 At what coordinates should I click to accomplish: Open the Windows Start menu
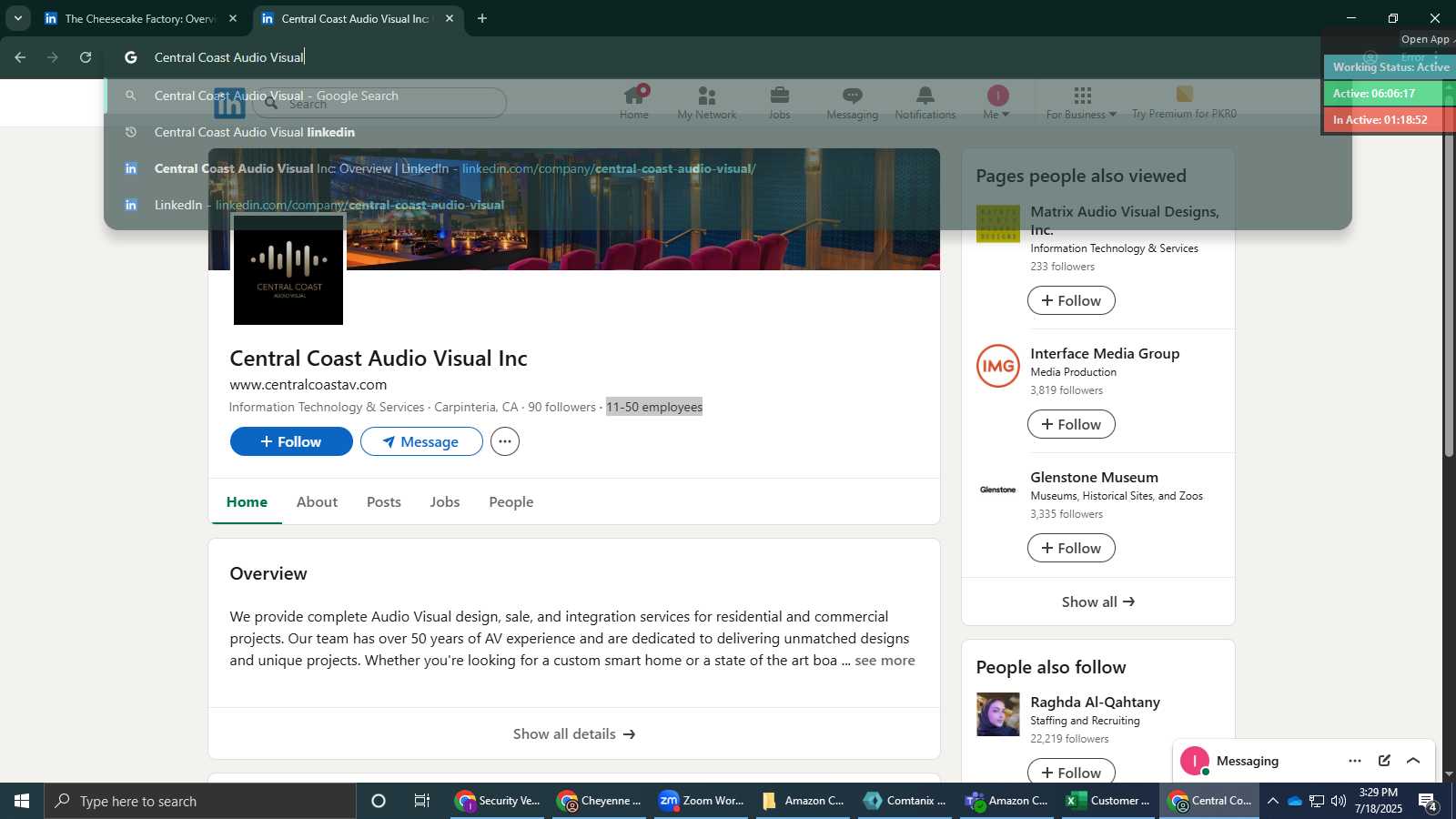[22, 801]
